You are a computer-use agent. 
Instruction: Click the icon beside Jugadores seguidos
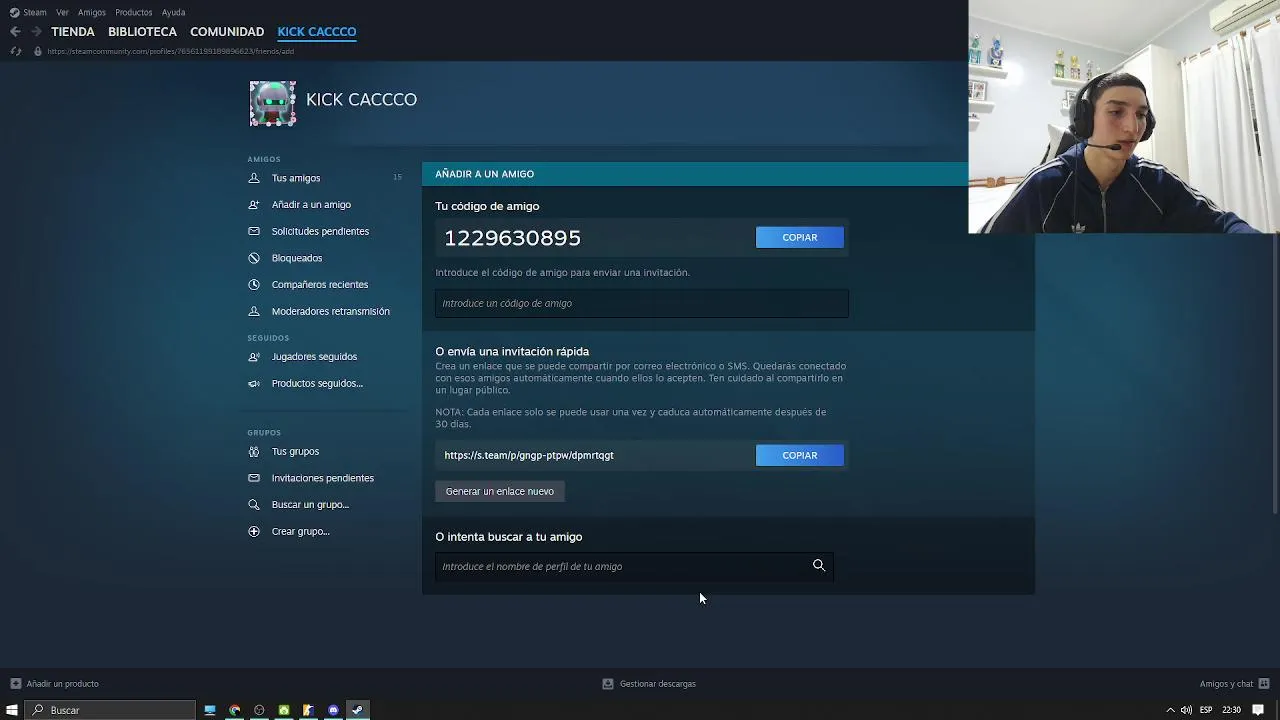[x=253, y=356]
